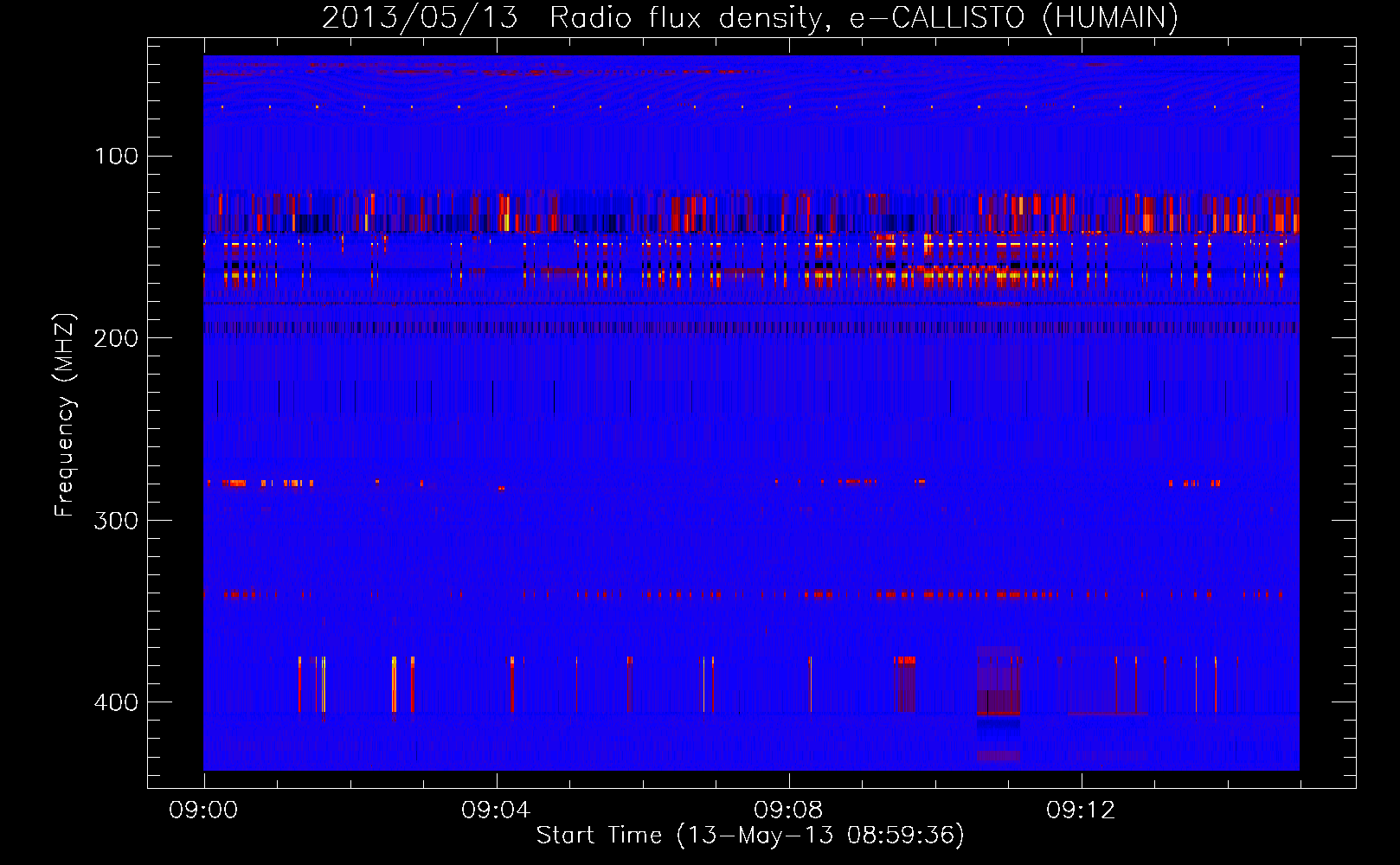Click the '09:12' time tick label
The image size is (1400, 865).
pyautogui.click(x=1081, y=811)
